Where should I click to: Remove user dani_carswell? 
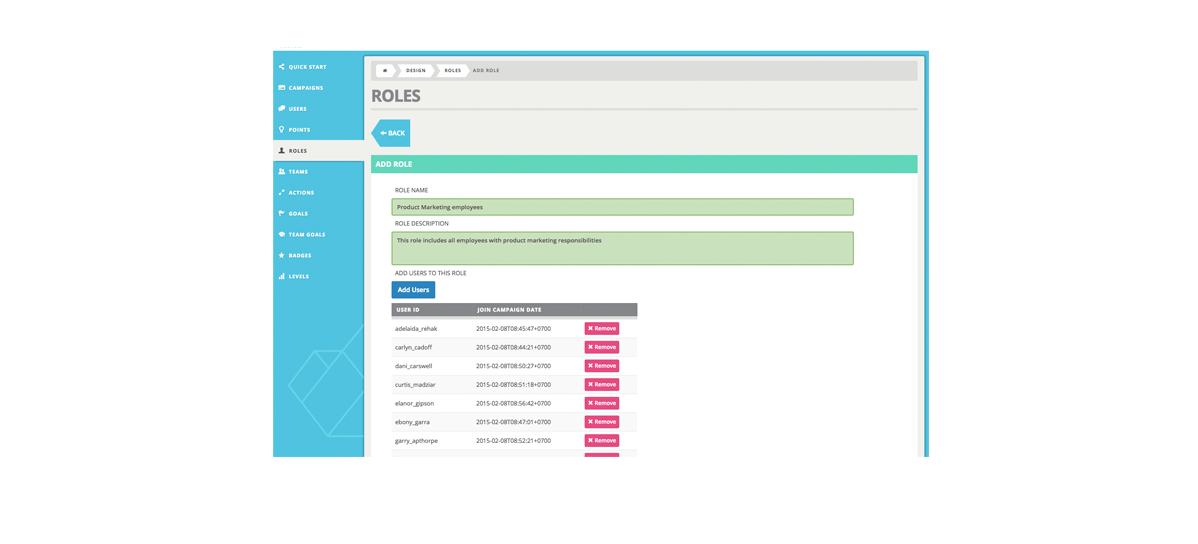[x=602, y=366]
